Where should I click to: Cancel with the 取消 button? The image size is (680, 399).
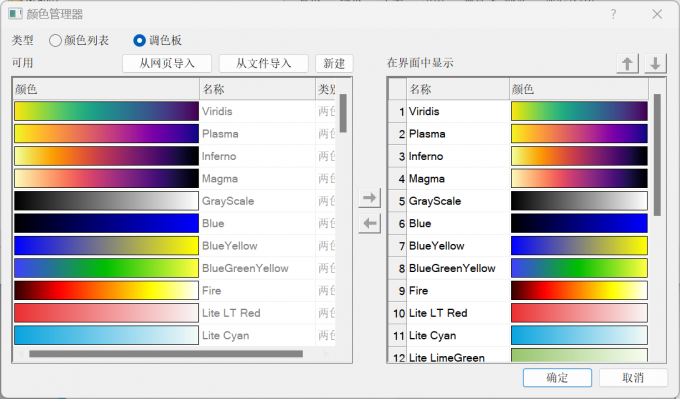click(x=633, y=378)
